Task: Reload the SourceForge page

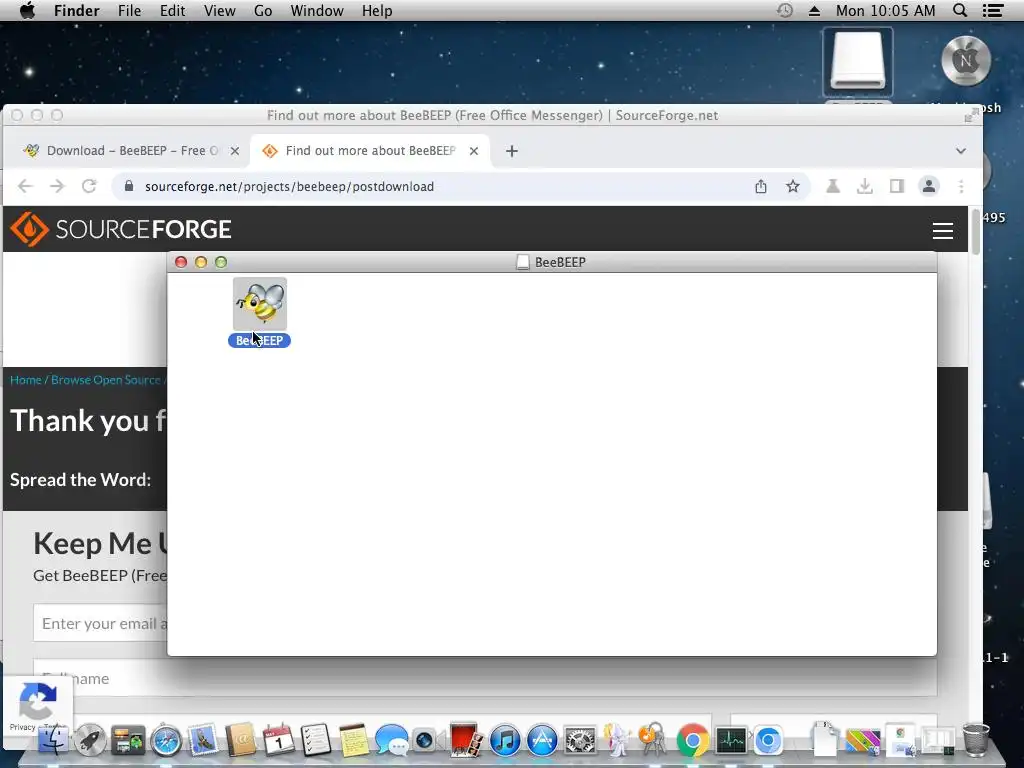Action: coord(89,186)
